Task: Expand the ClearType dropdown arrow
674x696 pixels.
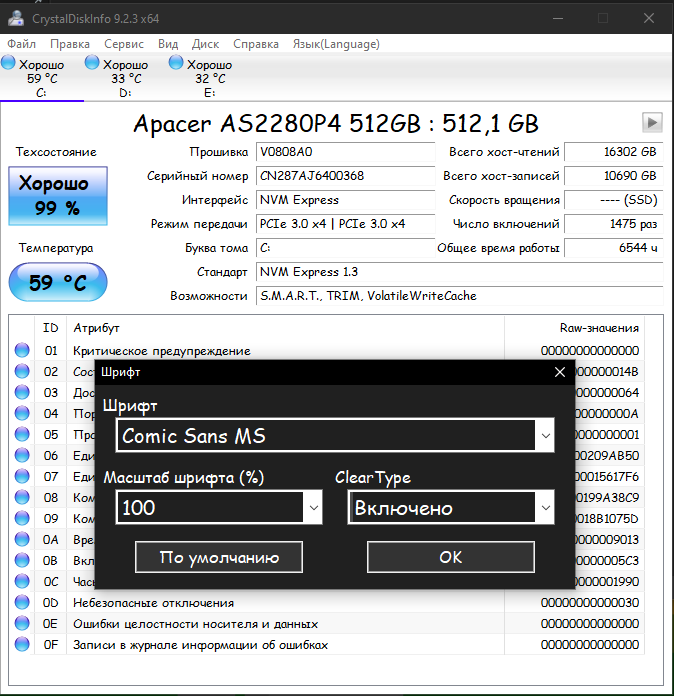Action: point(546,507)
